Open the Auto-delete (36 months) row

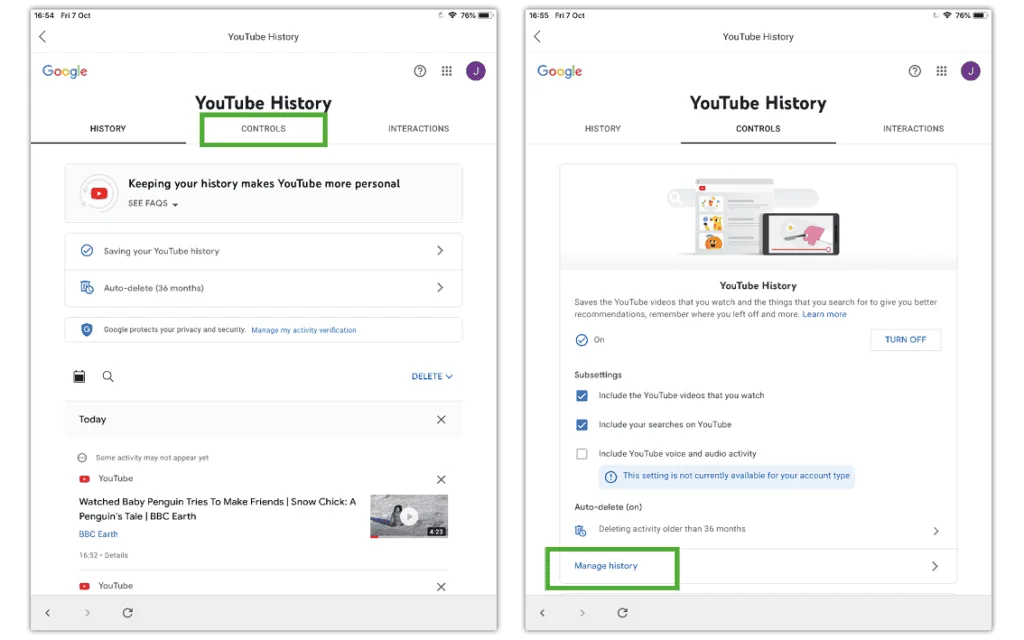click(x=263, y=288)
